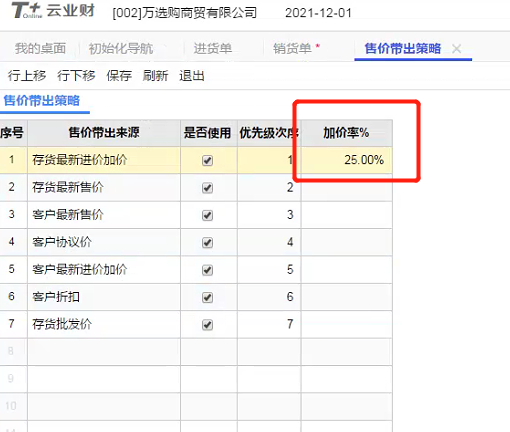
Task: Click the 刷新 refresh button
Action: (155, 76)
